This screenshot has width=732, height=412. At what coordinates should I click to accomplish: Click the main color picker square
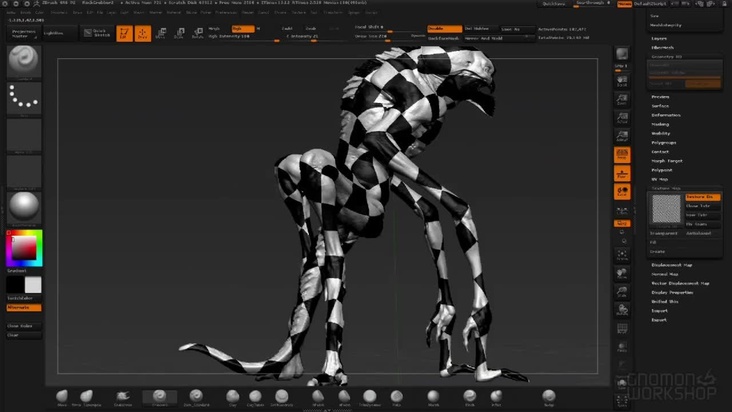(24, 247)
